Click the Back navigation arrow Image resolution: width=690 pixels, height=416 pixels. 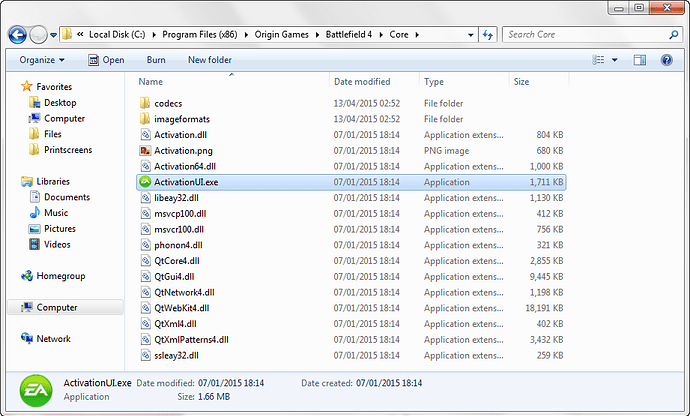[18, 35]
